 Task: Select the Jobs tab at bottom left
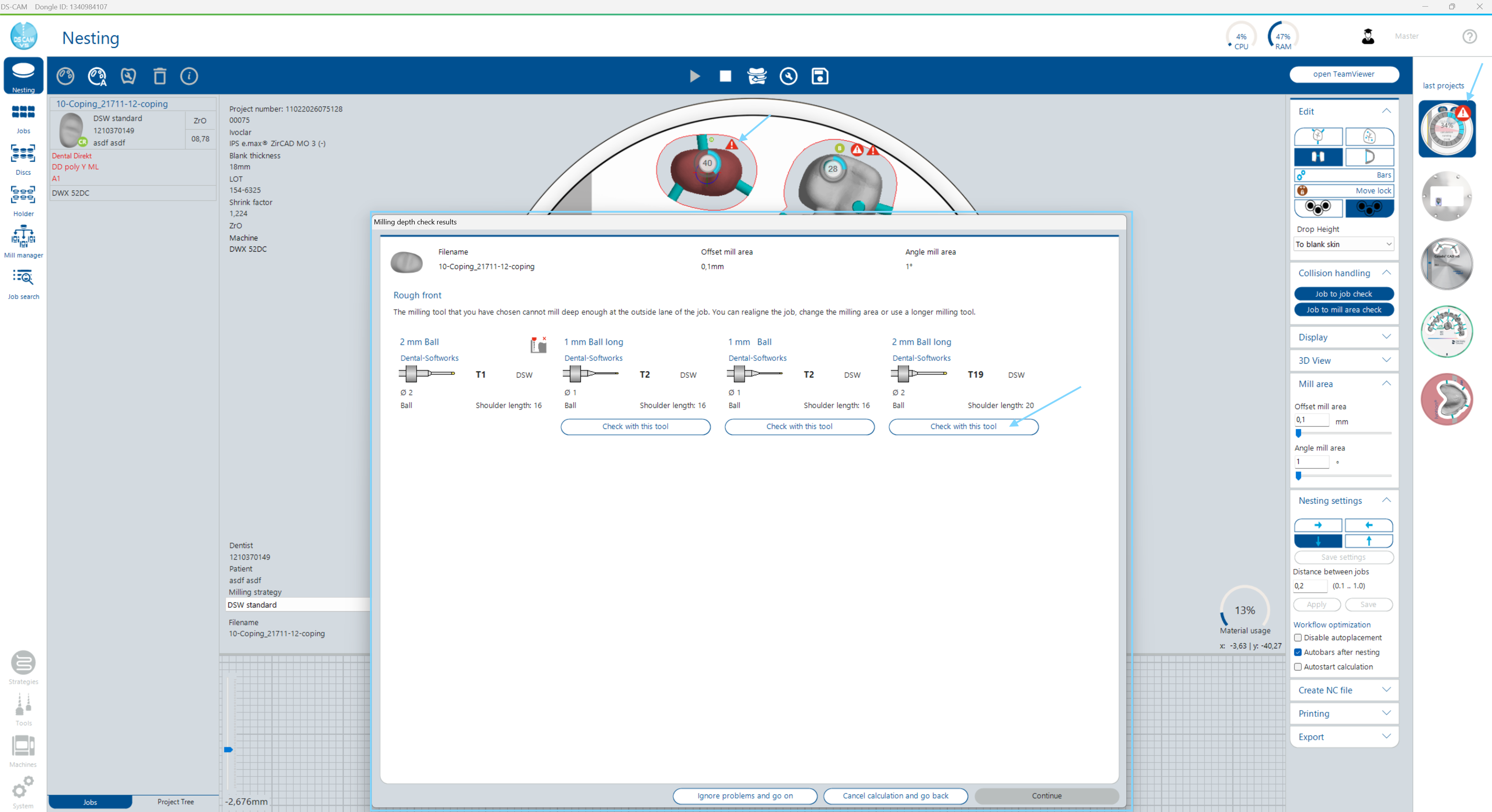(90, 801)
